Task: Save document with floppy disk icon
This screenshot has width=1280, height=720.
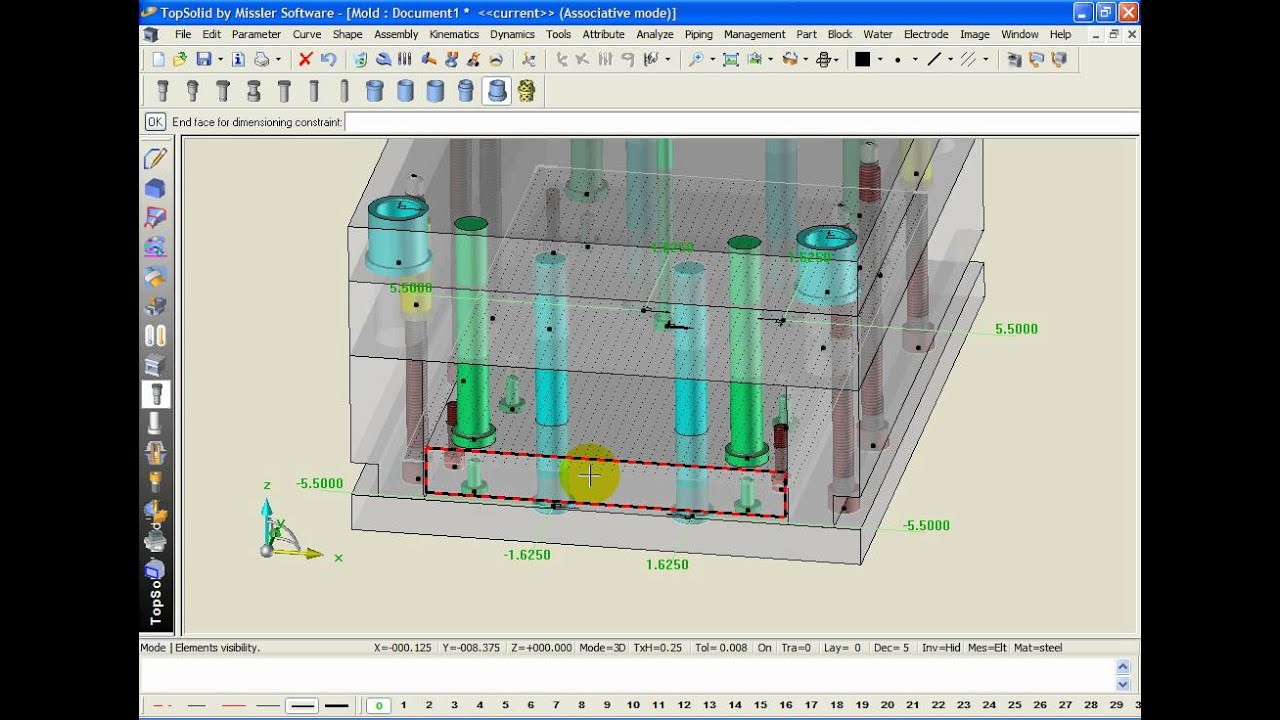Action: (204, 60)
